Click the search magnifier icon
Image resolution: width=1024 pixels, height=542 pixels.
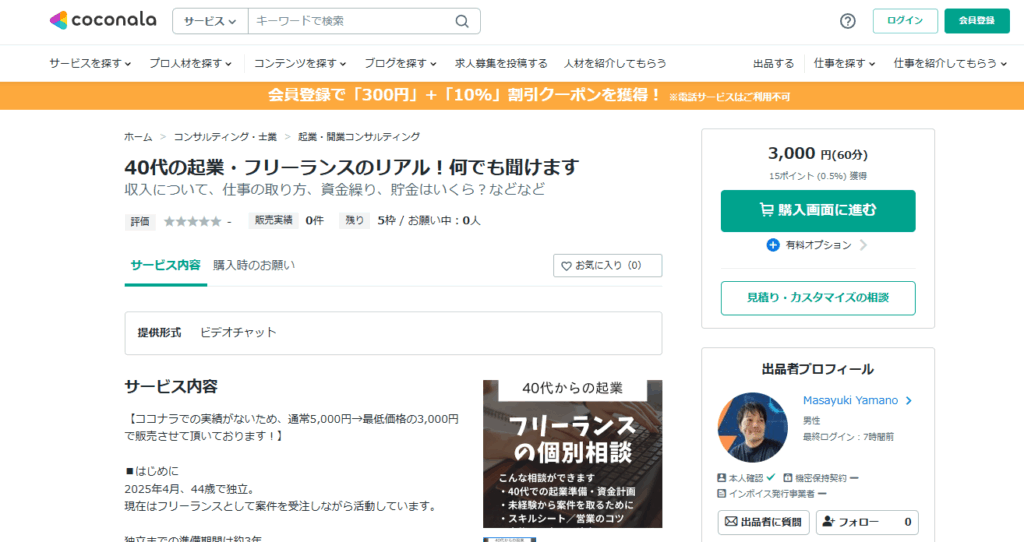(462, 21)
